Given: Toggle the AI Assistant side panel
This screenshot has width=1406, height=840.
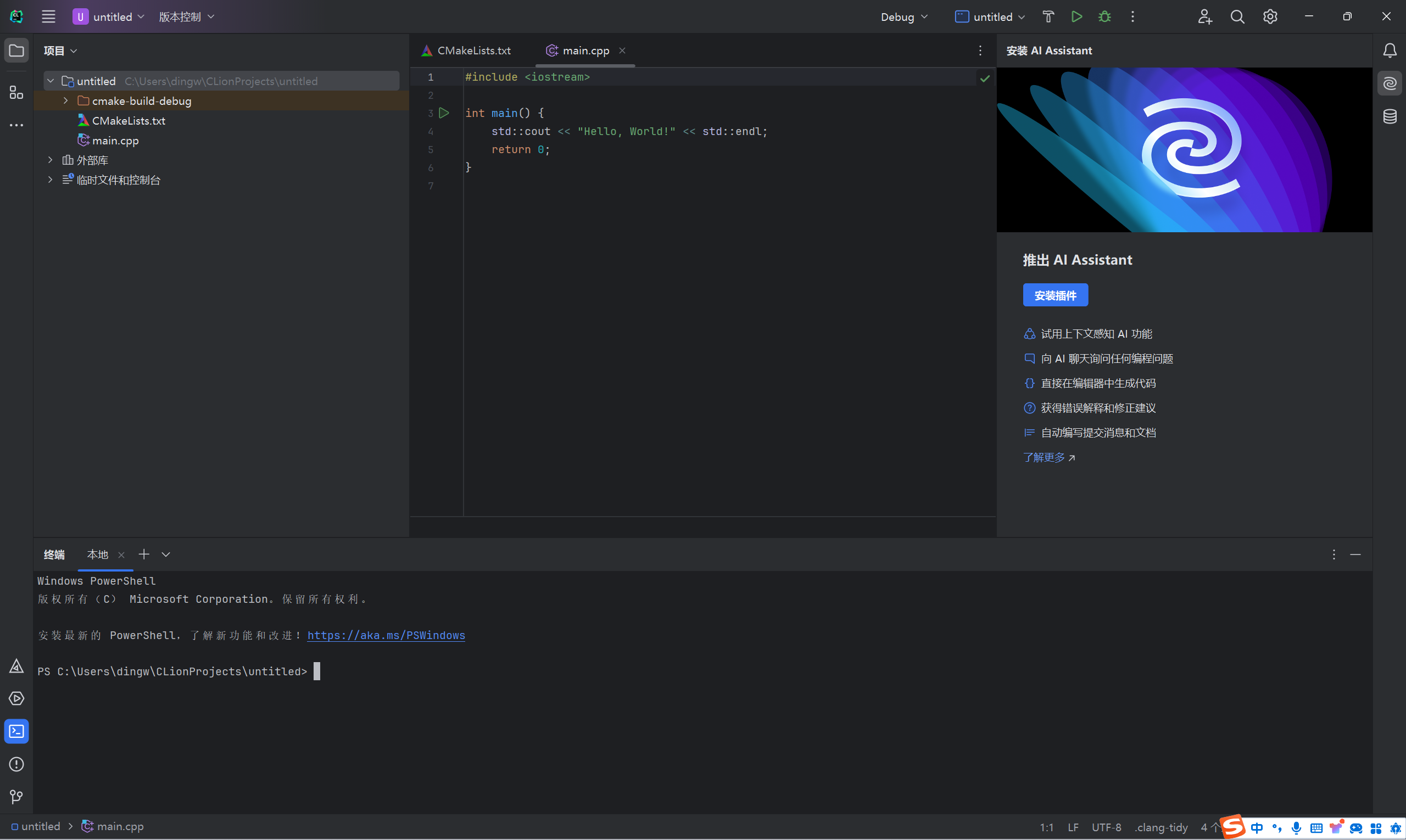Looking at the screenshot, I should (x=1390, y=84).
